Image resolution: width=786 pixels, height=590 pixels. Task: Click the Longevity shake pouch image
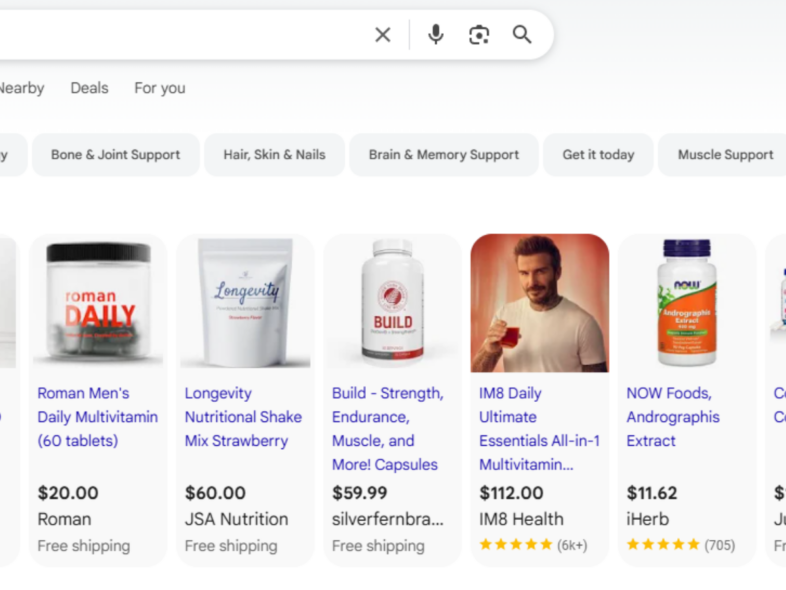coord(245,303)
